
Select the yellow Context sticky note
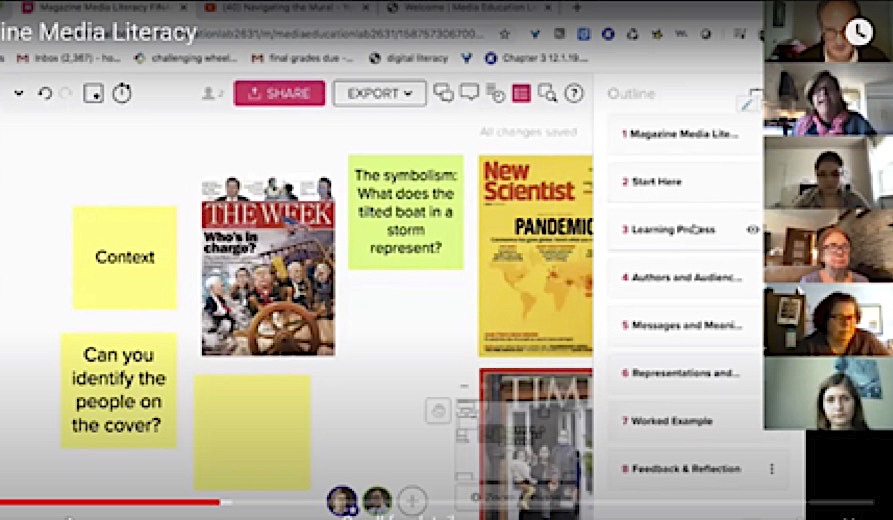pos(125,257)
